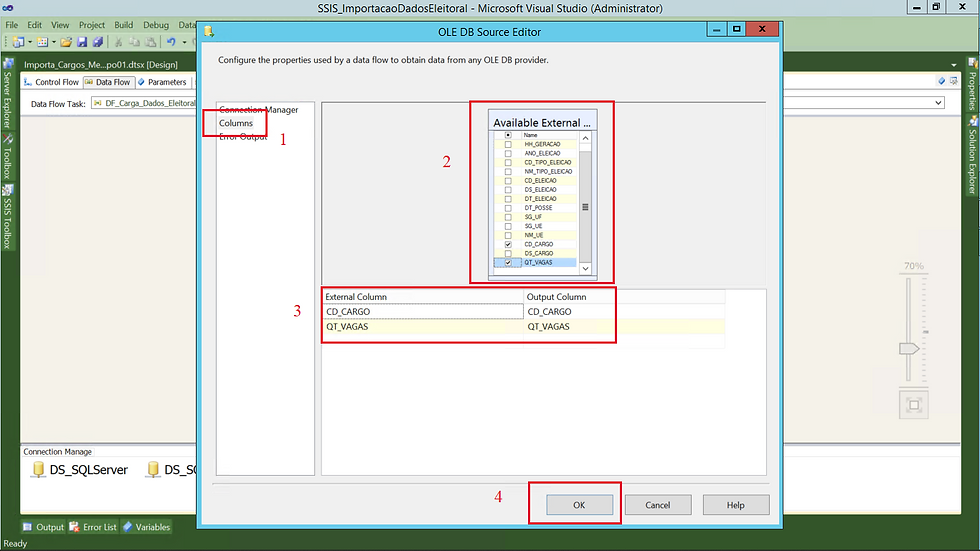The image size is (980, 551).
Task: Click the Save floppy disk icon
Action: tap(82, 42)
